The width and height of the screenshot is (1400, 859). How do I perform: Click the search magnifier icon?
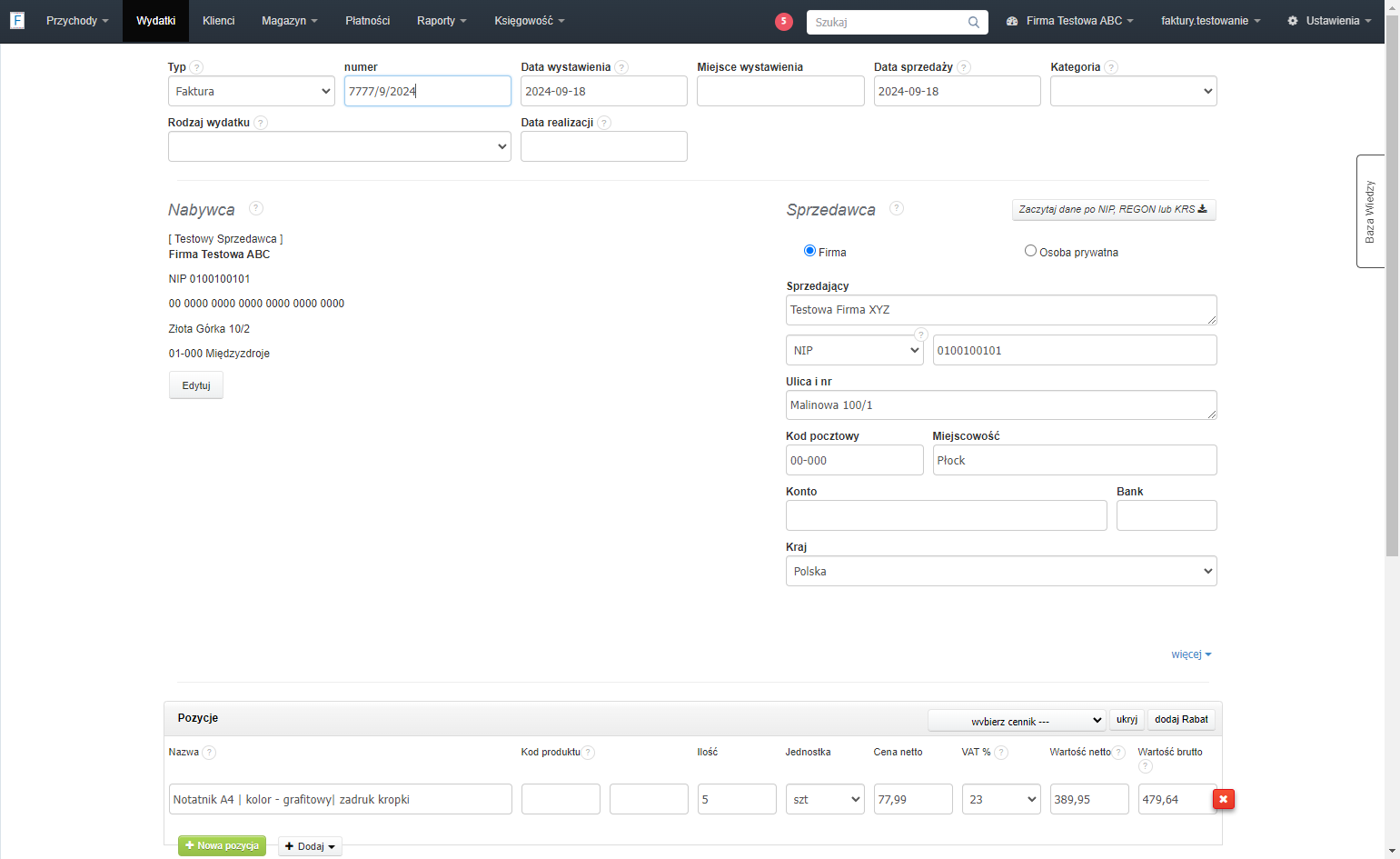tap(973, 22)
